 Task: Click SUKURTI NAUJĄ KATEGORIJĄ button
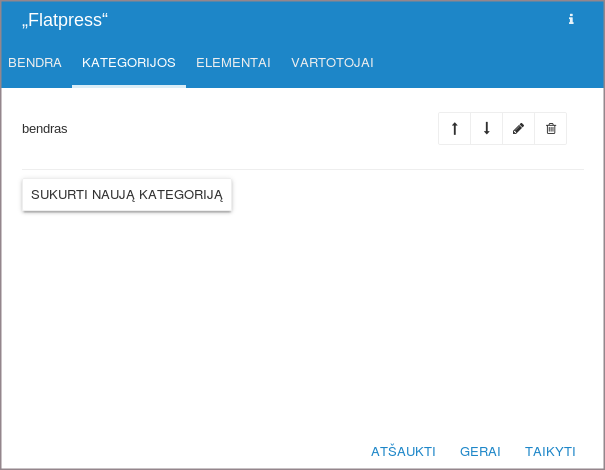pyautogui.click(x=127, y=195)
